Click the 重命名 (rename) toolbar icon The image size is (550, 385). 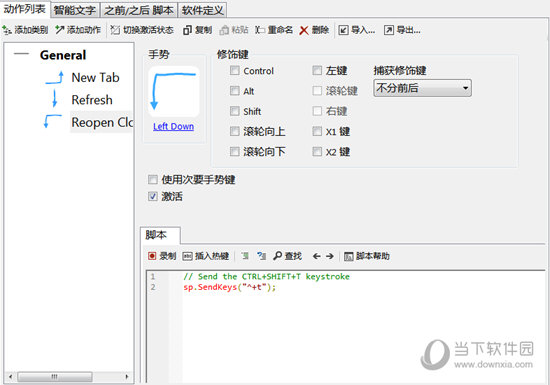pyautogui.click(x=260, y=30)
